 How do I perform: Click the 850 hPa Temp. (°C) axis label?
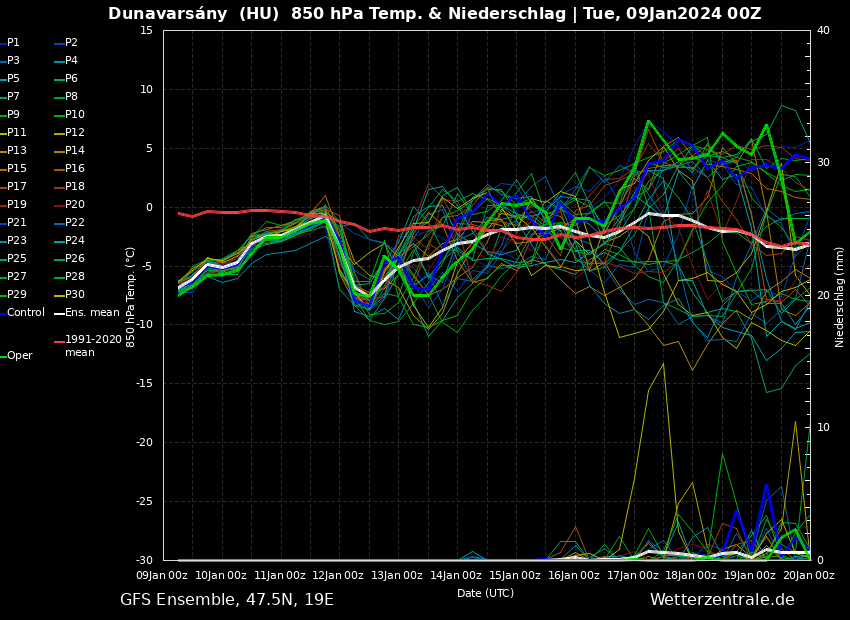[131, 297]
